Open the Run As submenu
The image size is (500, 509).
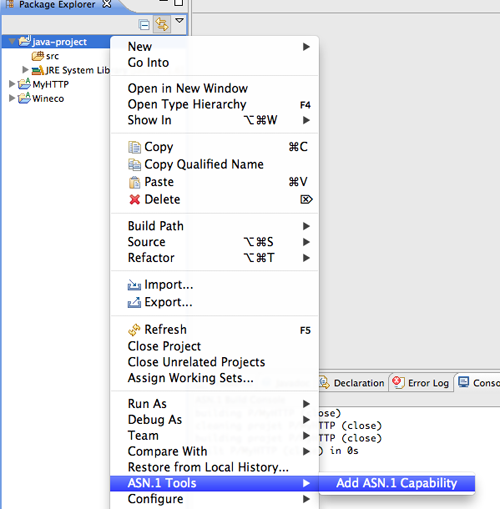214,404
